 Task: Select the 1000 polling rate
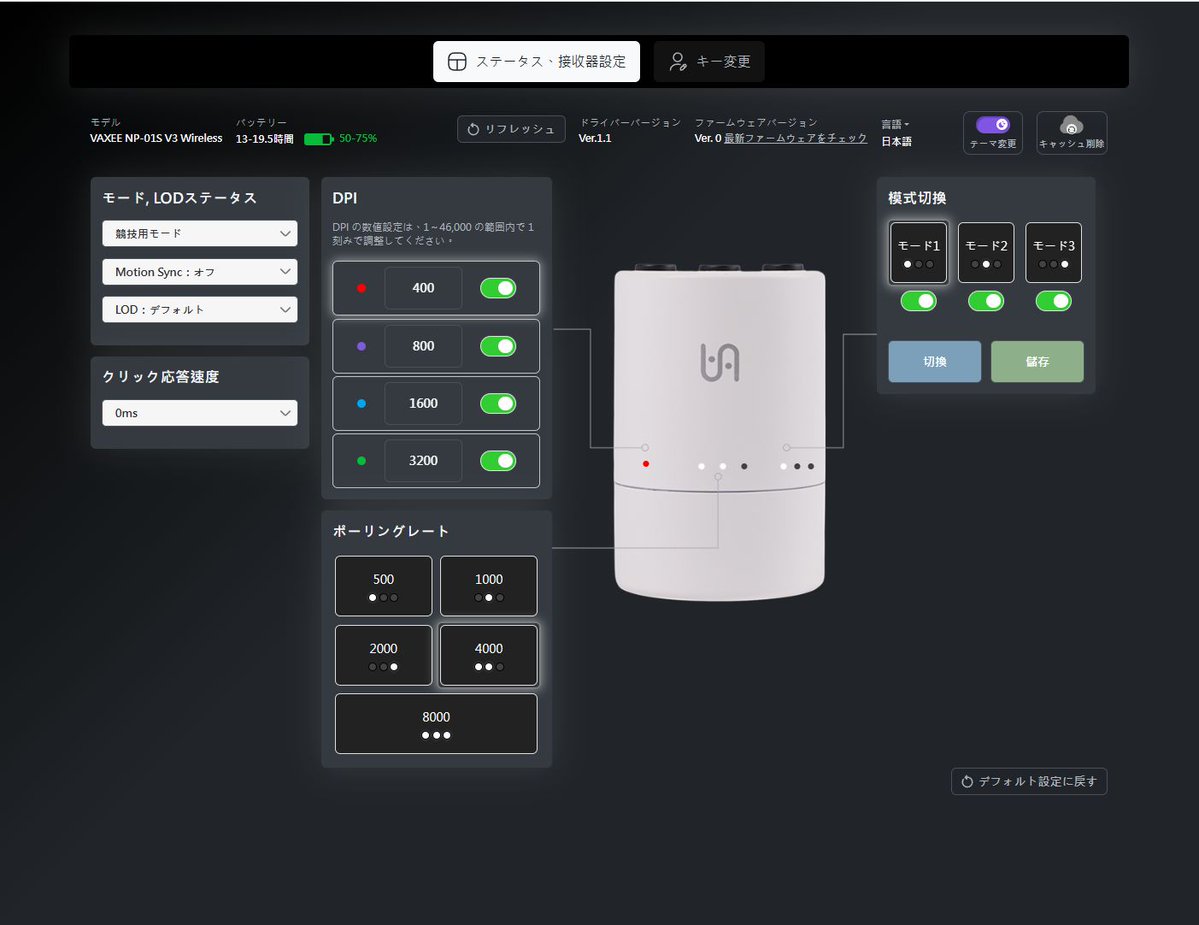click(x=489, y=586)
